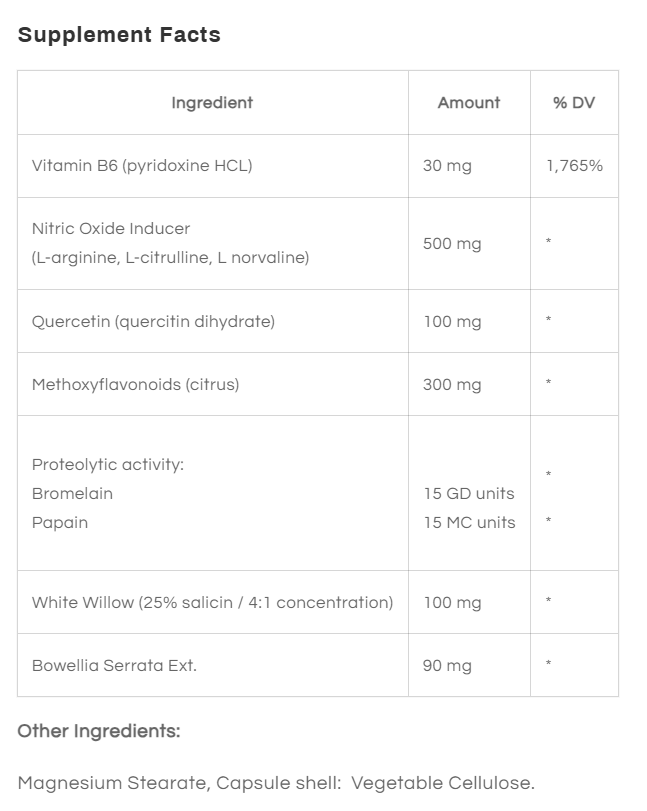Screen dimensions: 647x811
Task: Click the Quercetin (quercitin dihydrate) row
Action: pyautogui.click(x=318, y=321)
